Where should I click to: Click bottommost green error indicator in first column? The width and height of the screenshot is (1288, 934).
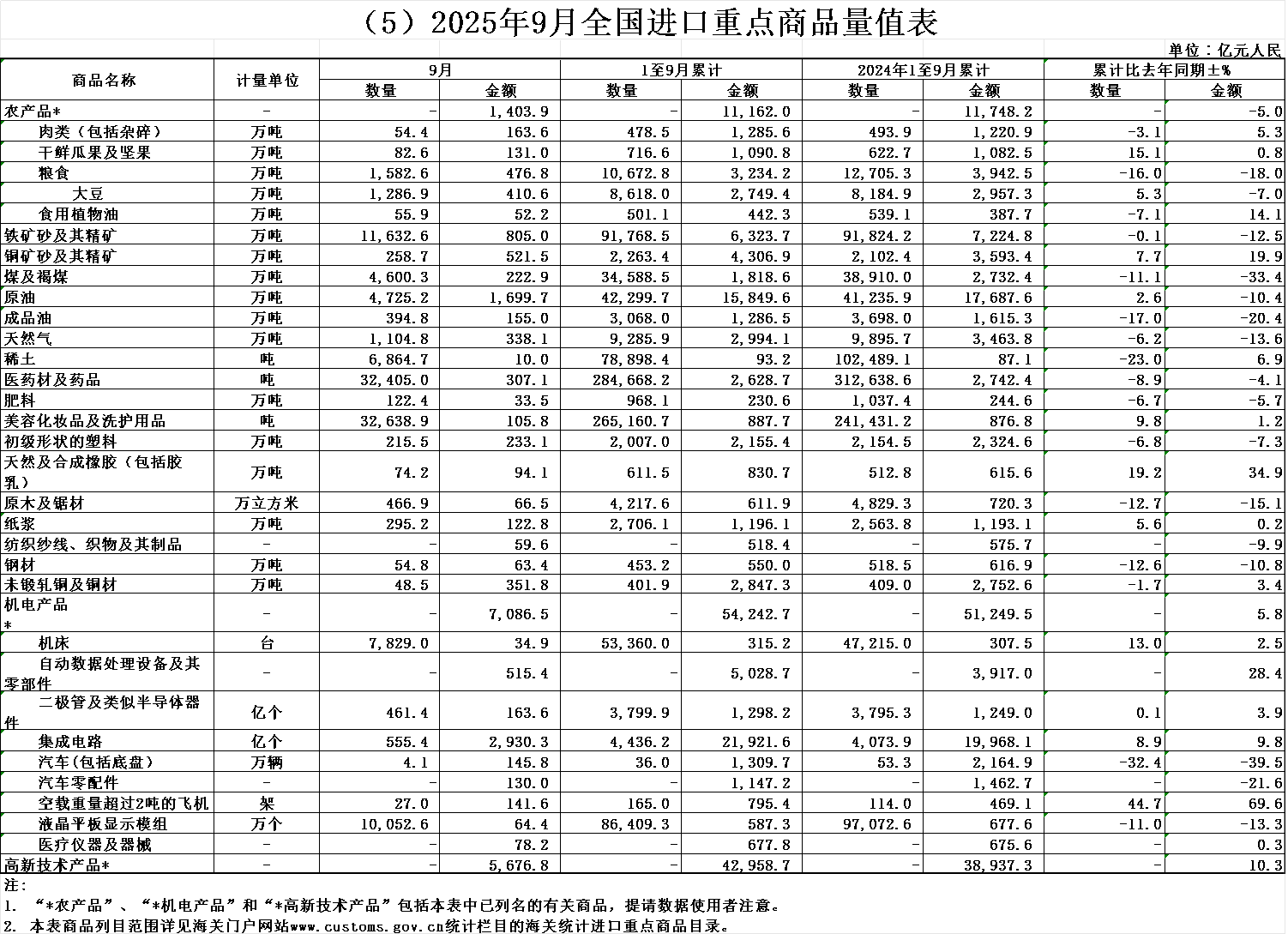3,835
